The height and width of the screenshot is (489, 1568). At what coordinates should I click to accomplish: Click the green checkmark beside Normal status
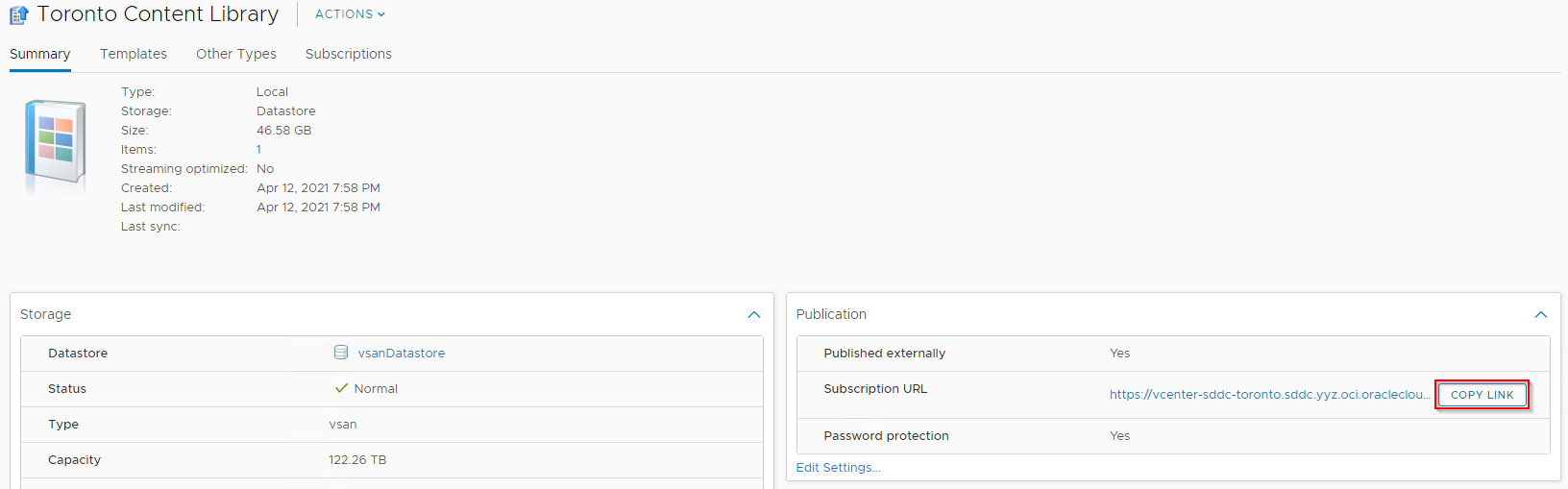[x=341, y=388]
